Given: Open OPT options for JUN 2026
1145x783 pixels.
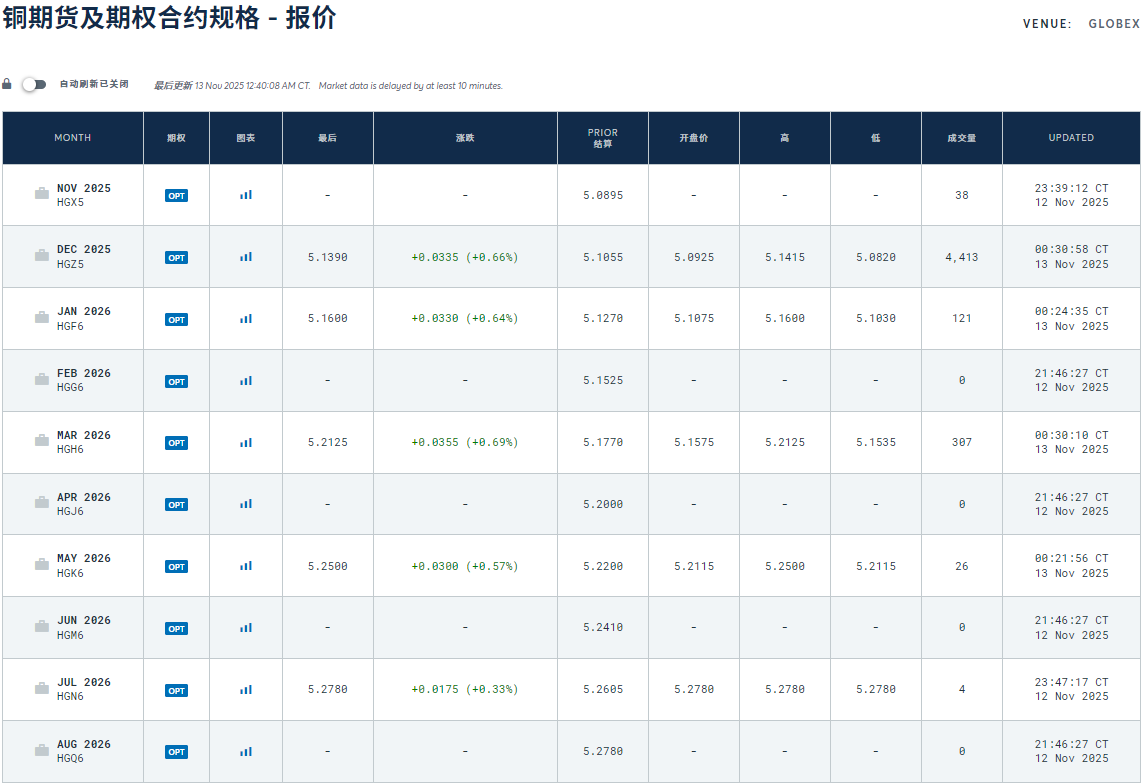Looking at the screenshot, I should [x=176, y=629].
